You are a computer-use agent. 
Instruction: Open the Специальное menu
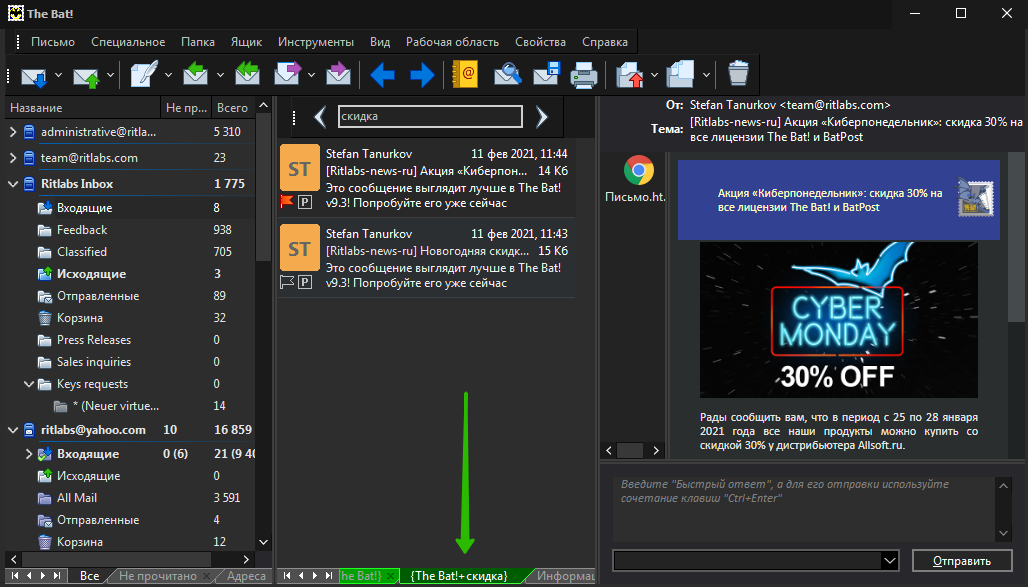128,42
